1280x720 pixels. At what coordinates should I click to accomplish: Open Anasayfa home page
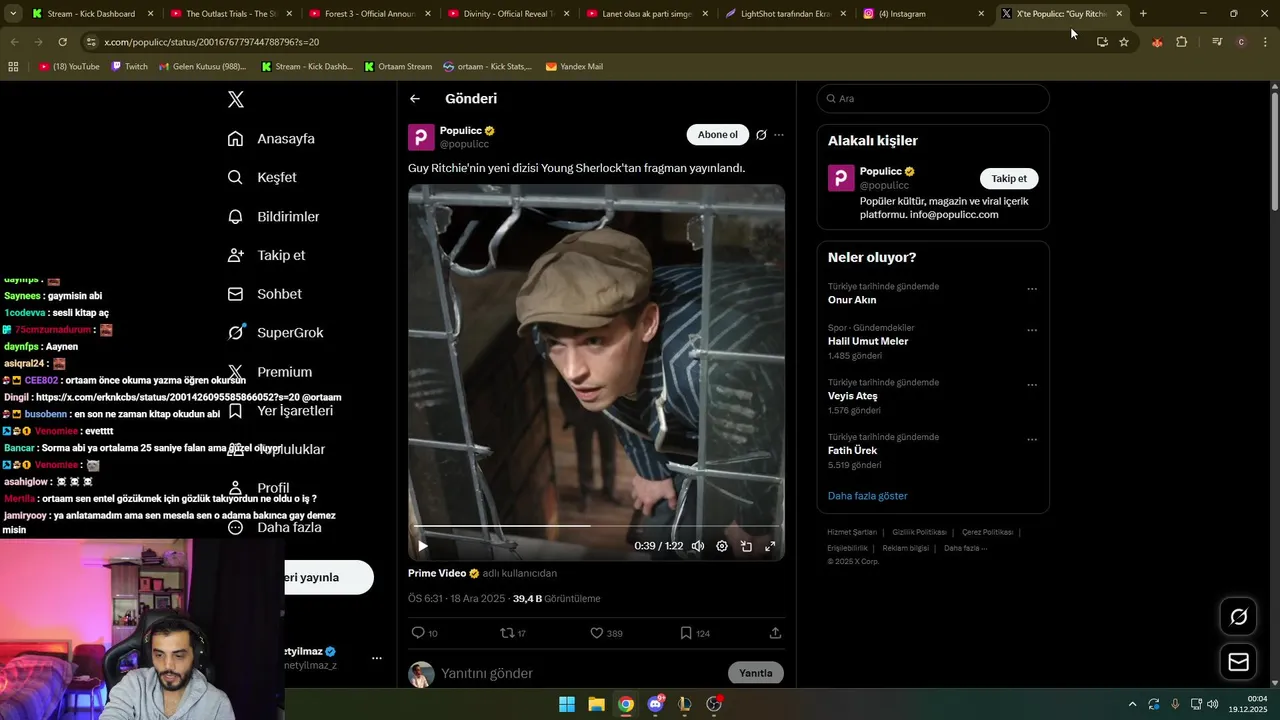pyautogui.click(x=271, y=138)
